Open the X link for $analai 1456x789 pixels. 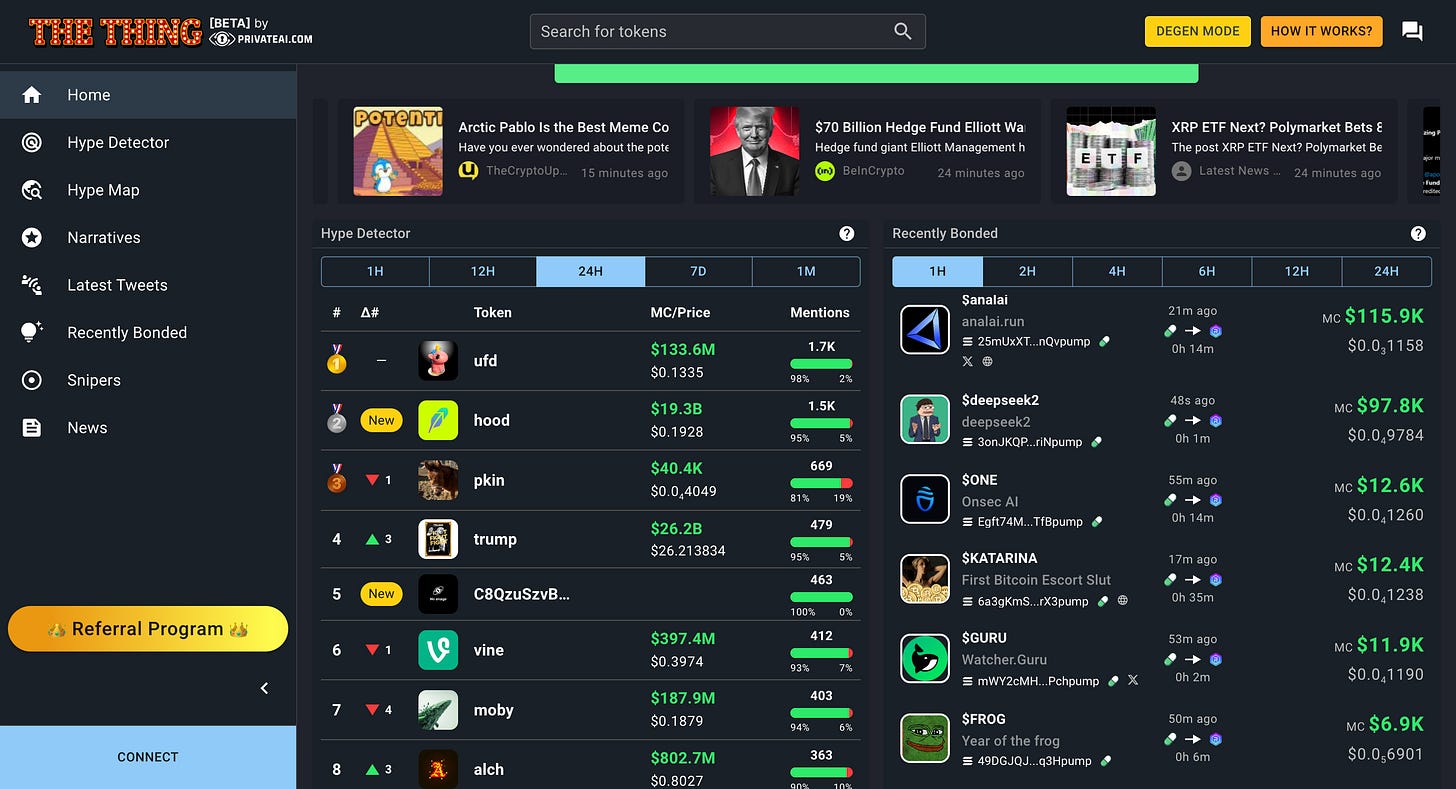click(x=967, y=361)
